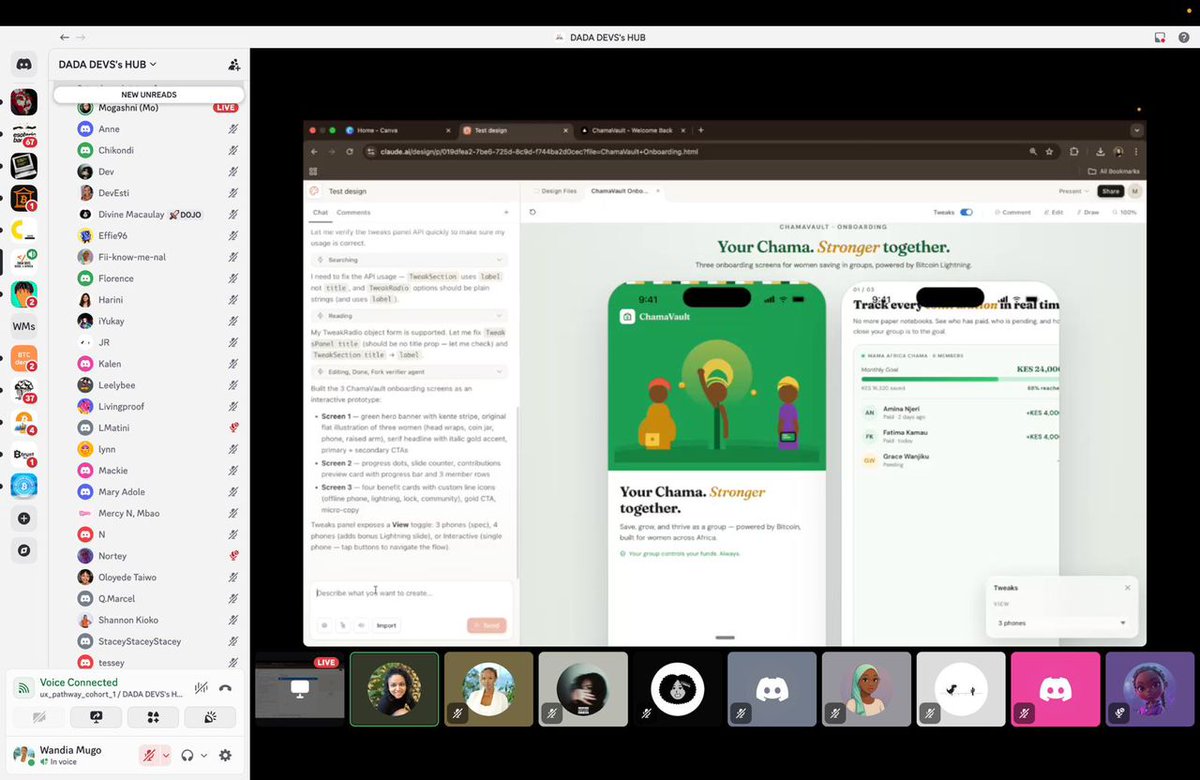Disconnect from voice with hang-up icon
1200x780 pixels.
[225, 688]
